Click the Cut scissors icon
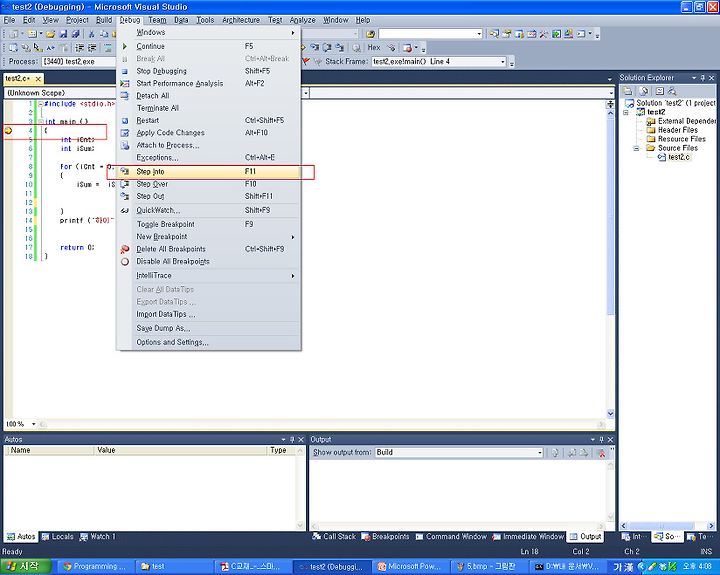The image size is (720, 575). click(x=91, y=34)
